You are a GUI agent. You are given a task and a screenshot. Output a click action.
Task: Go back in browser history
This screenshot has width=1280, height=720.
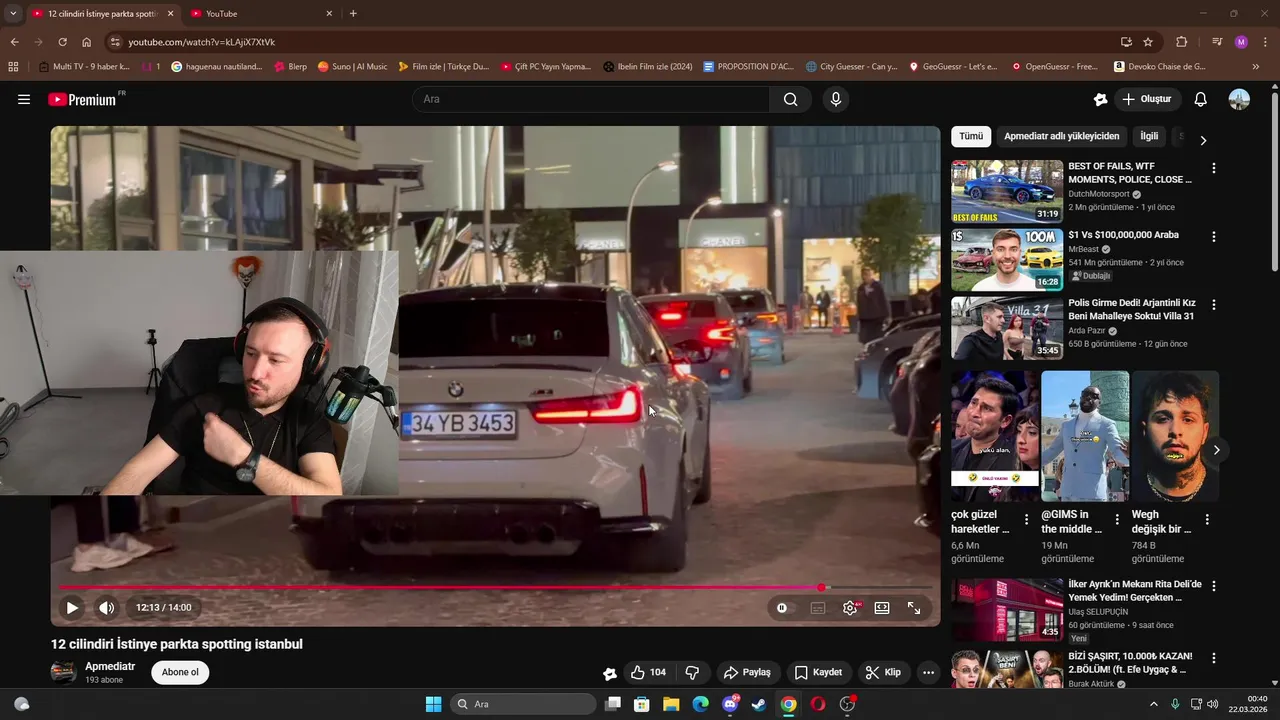pos(14,42)
